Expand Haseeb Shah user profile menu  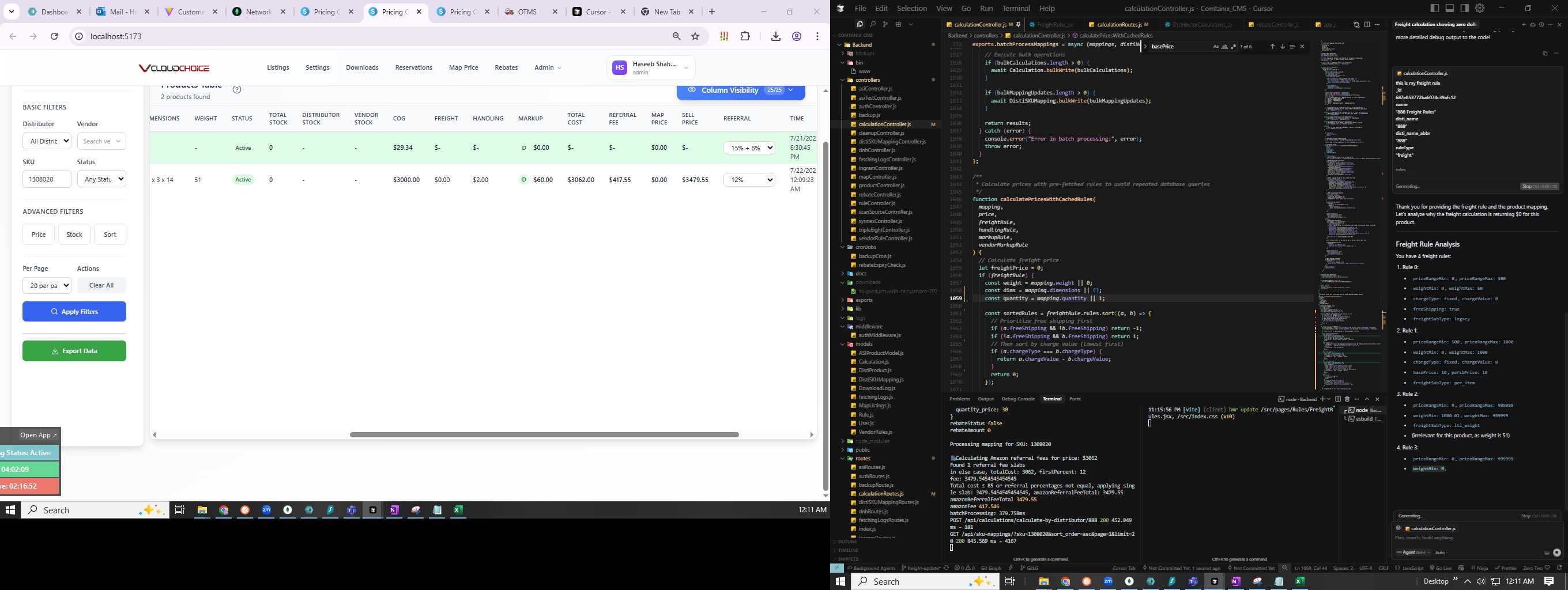tap(651, 68)
